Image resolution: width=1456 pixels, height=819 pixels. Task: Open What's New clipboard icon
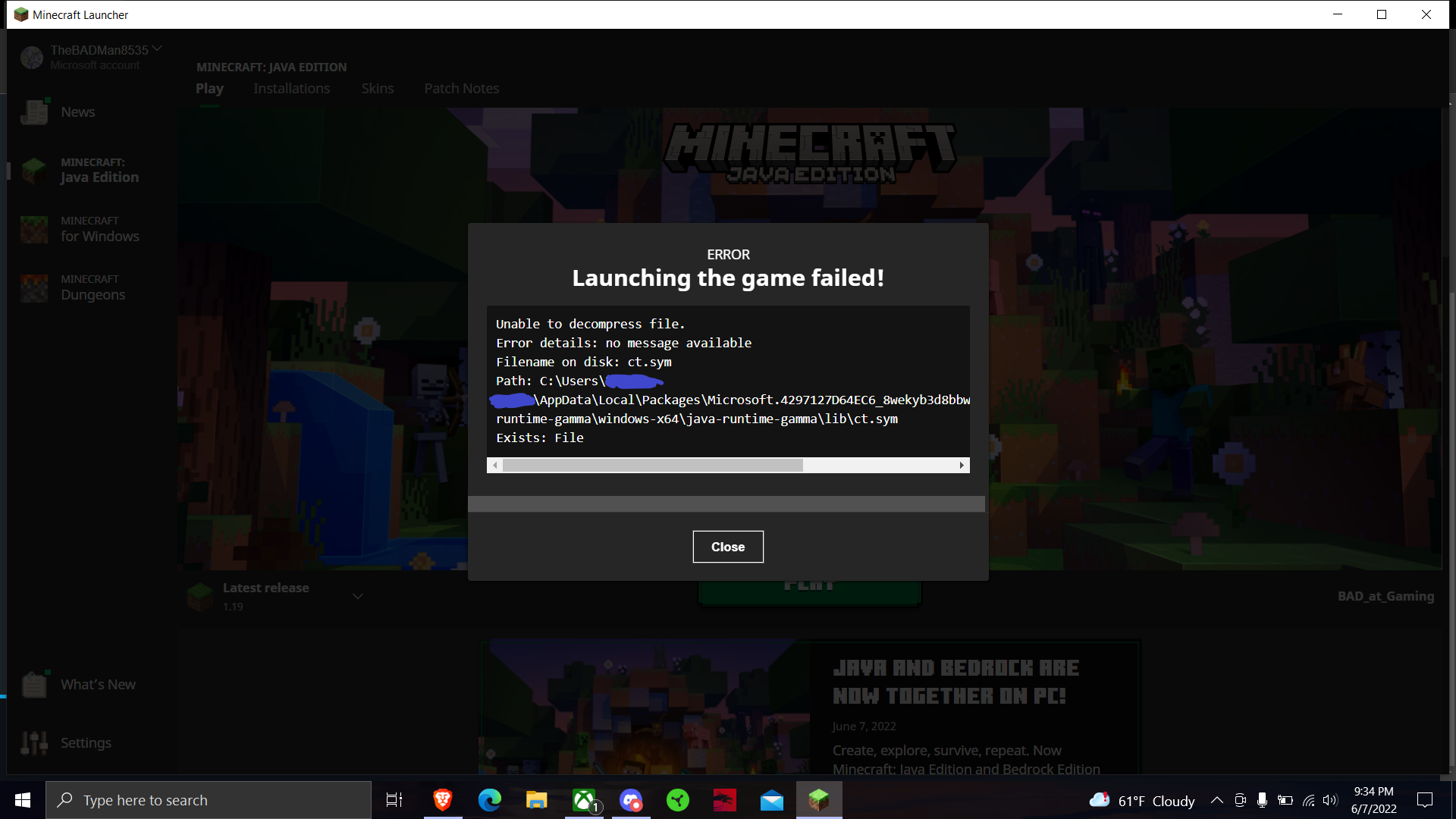[34, 685]
